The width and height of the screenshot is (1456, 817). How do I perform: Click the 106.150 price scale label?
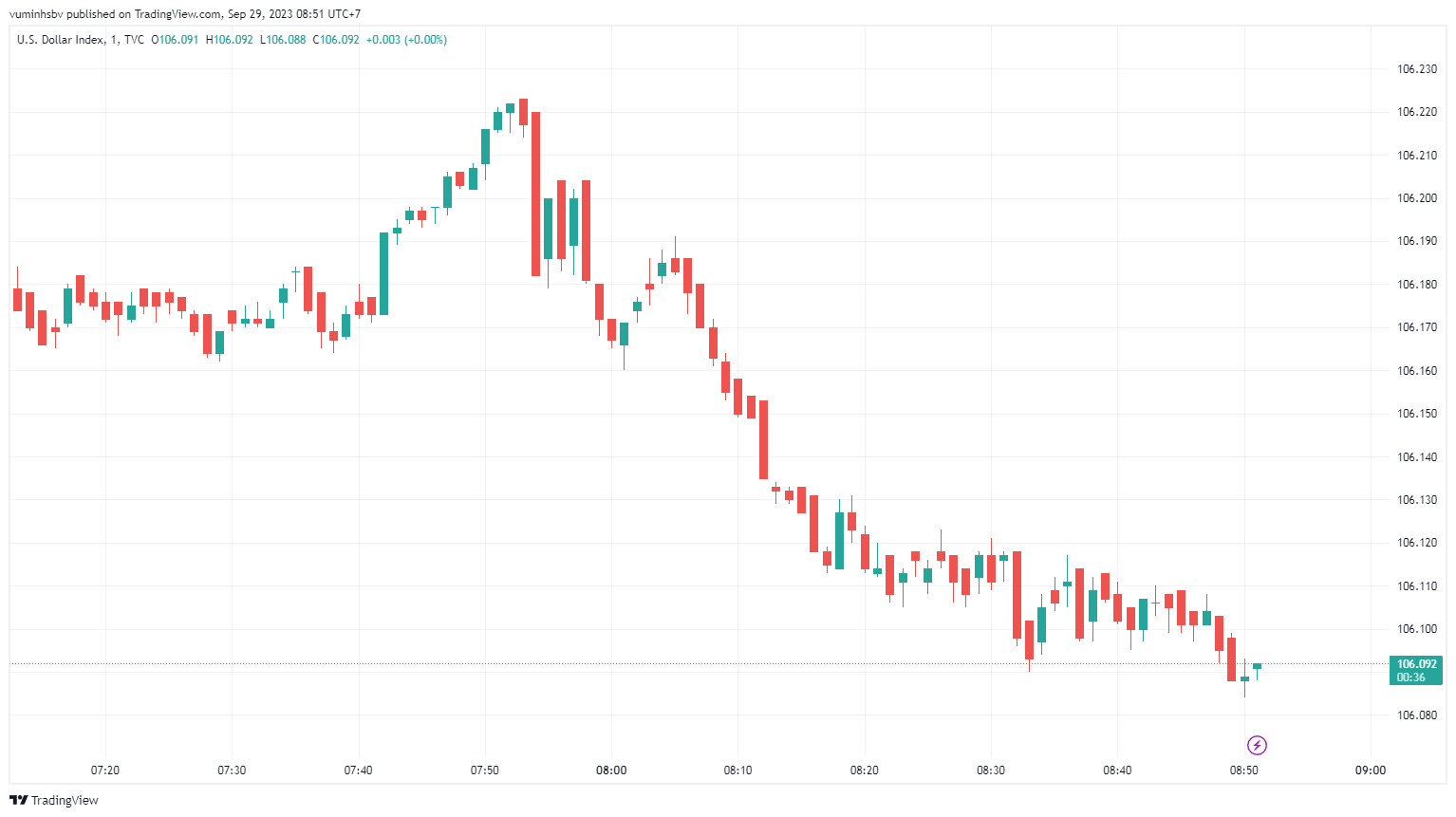click(x=1417, y=414)
